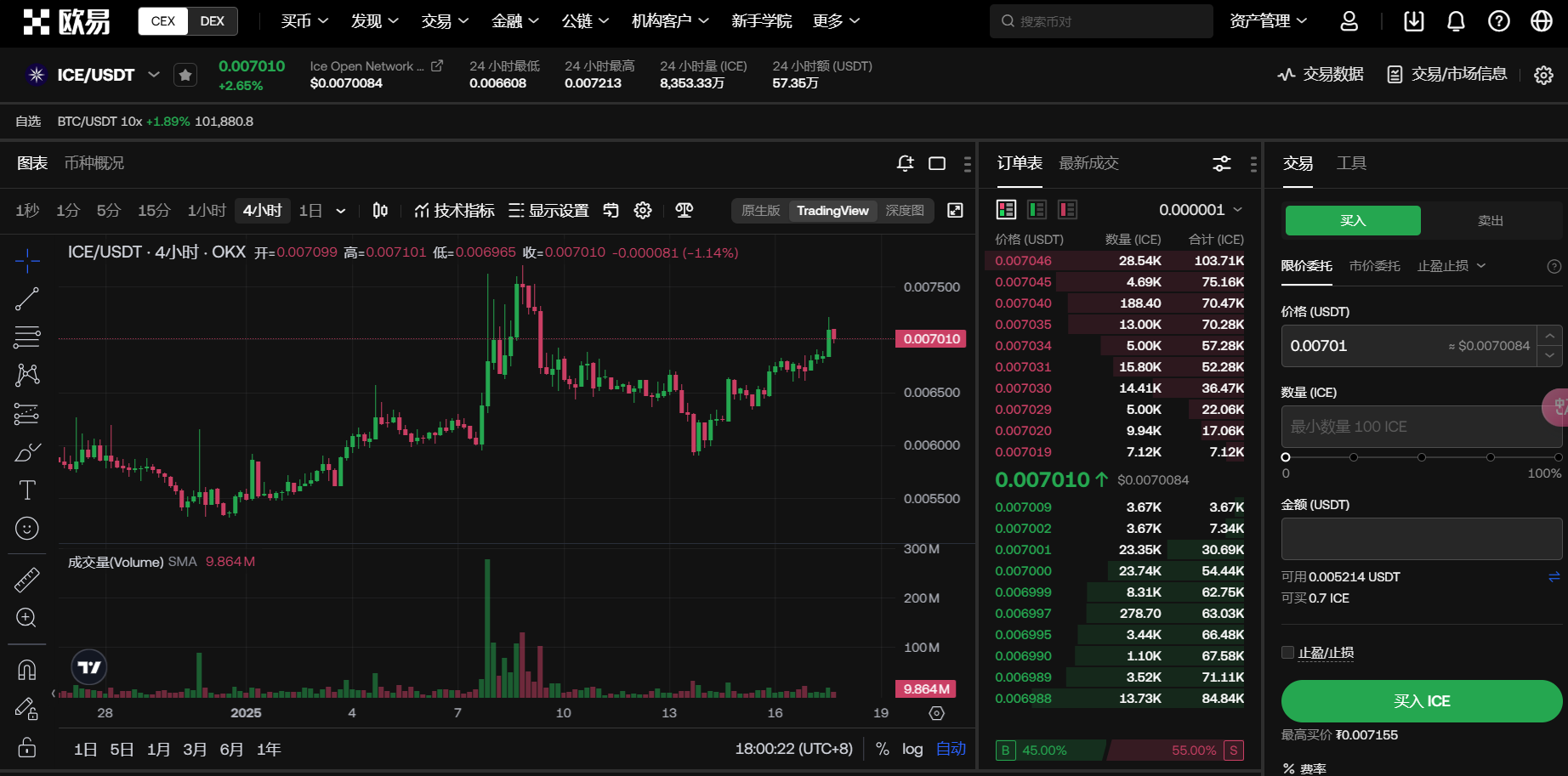This screenshot has width=1568, height=776.
Task: Switch to 卖出 sell side
Action: pyautogui.click(x=1490, y=221)
